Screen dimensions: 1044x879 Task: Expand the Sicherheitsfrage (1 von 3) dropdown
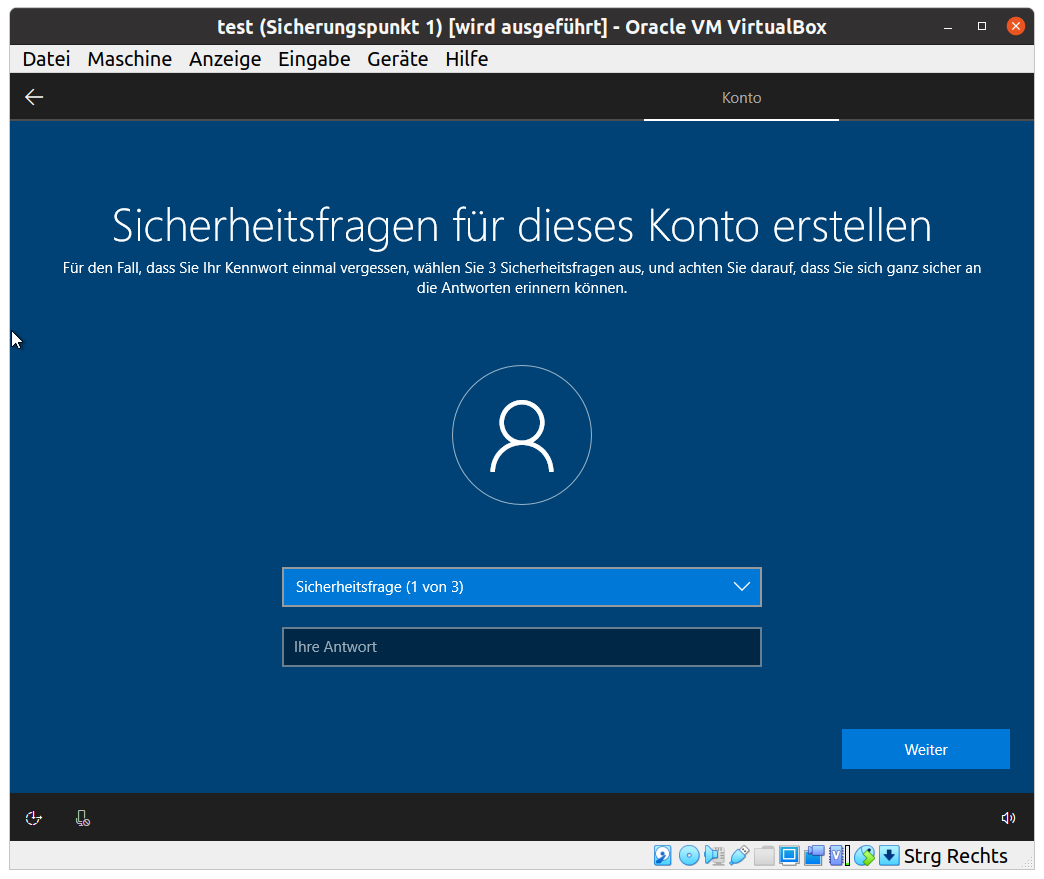point(522,587)
